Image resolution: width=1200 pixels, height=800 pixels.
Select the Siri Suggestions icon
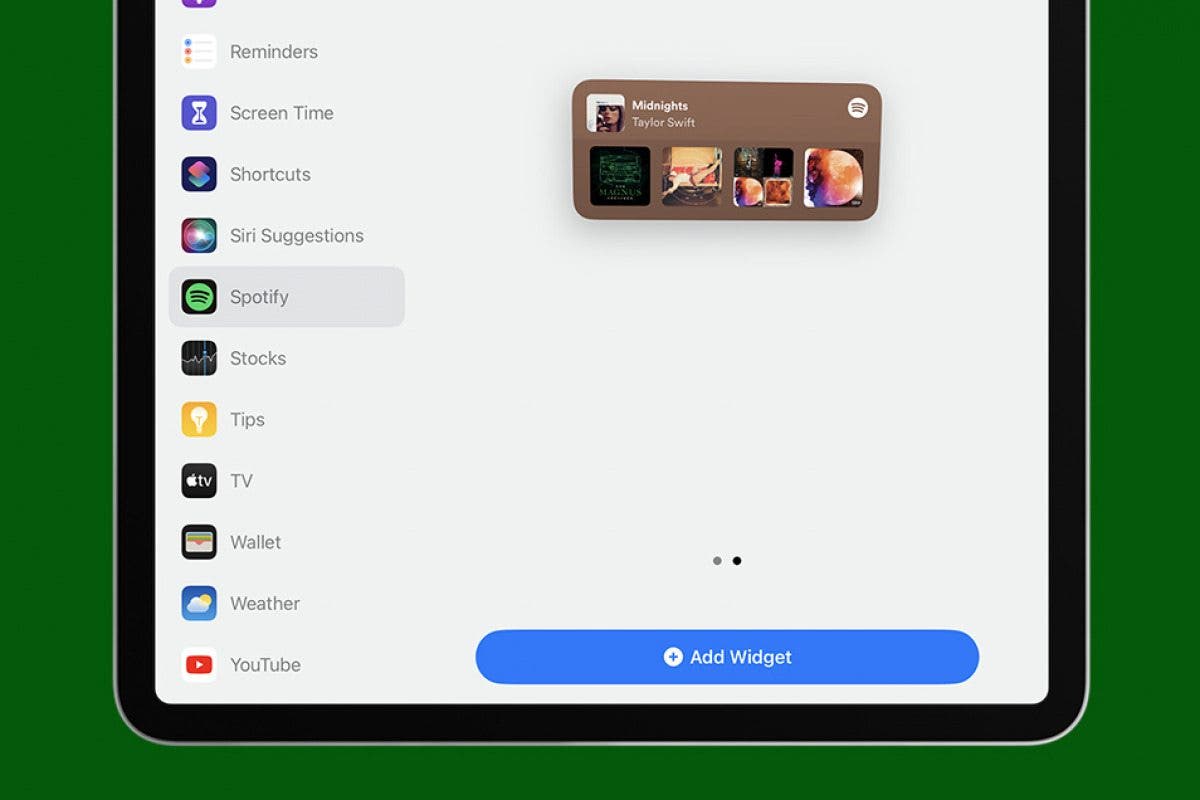pos(199,236)
